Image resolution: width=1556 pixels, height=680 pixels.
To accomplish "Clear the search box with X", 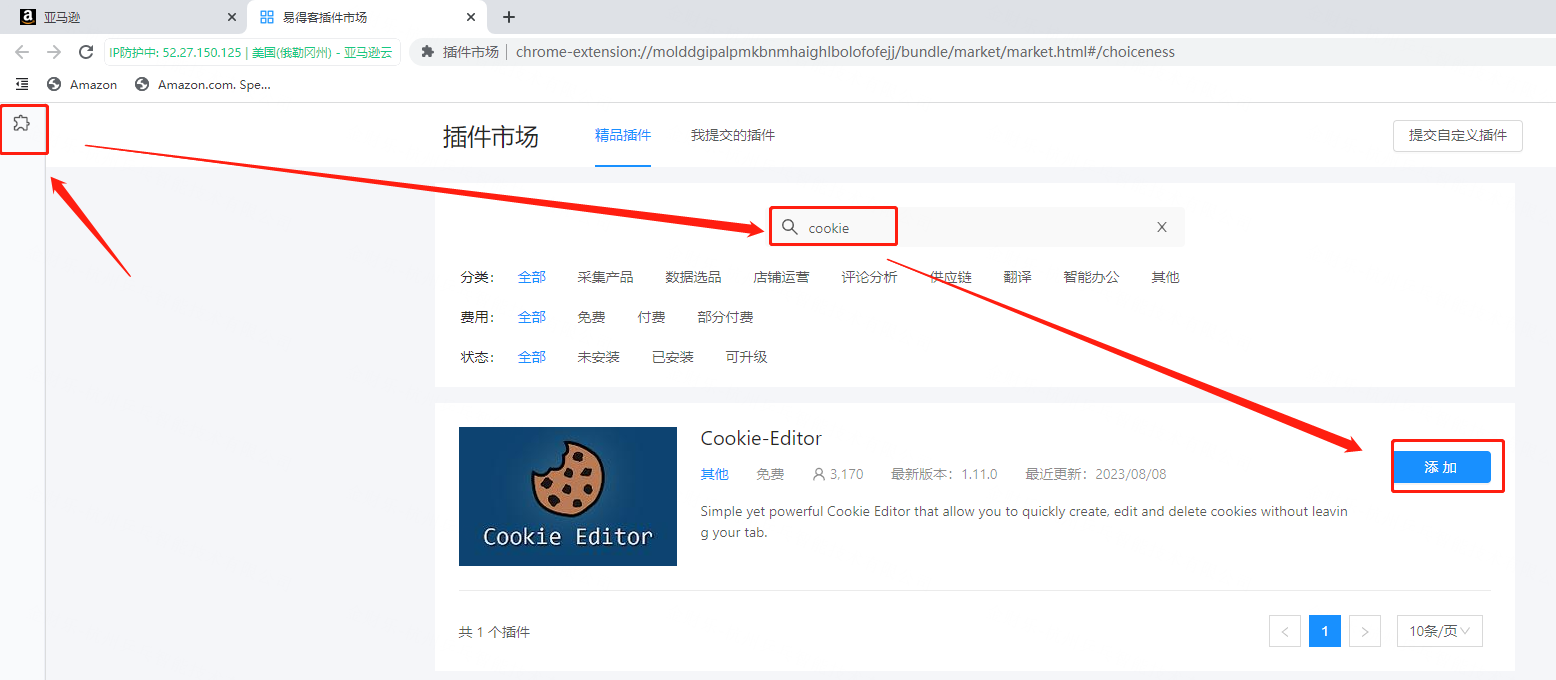I will tap(1162, 227).
